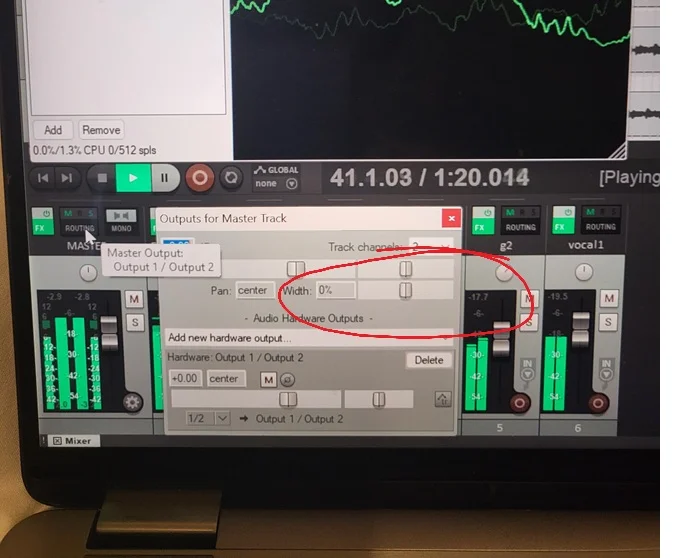Arm the vocal1 track for recording
This screenshot has width=673, height=558.
point(598,403)
